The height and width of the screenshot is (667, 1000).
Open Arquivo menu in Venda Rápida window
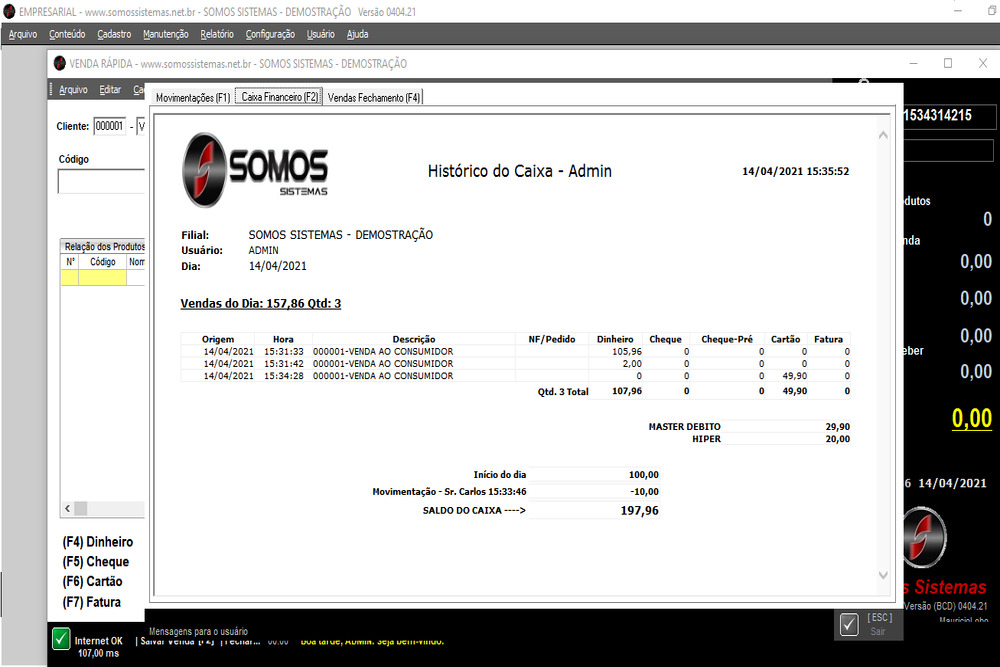click(x=73, y=90)
